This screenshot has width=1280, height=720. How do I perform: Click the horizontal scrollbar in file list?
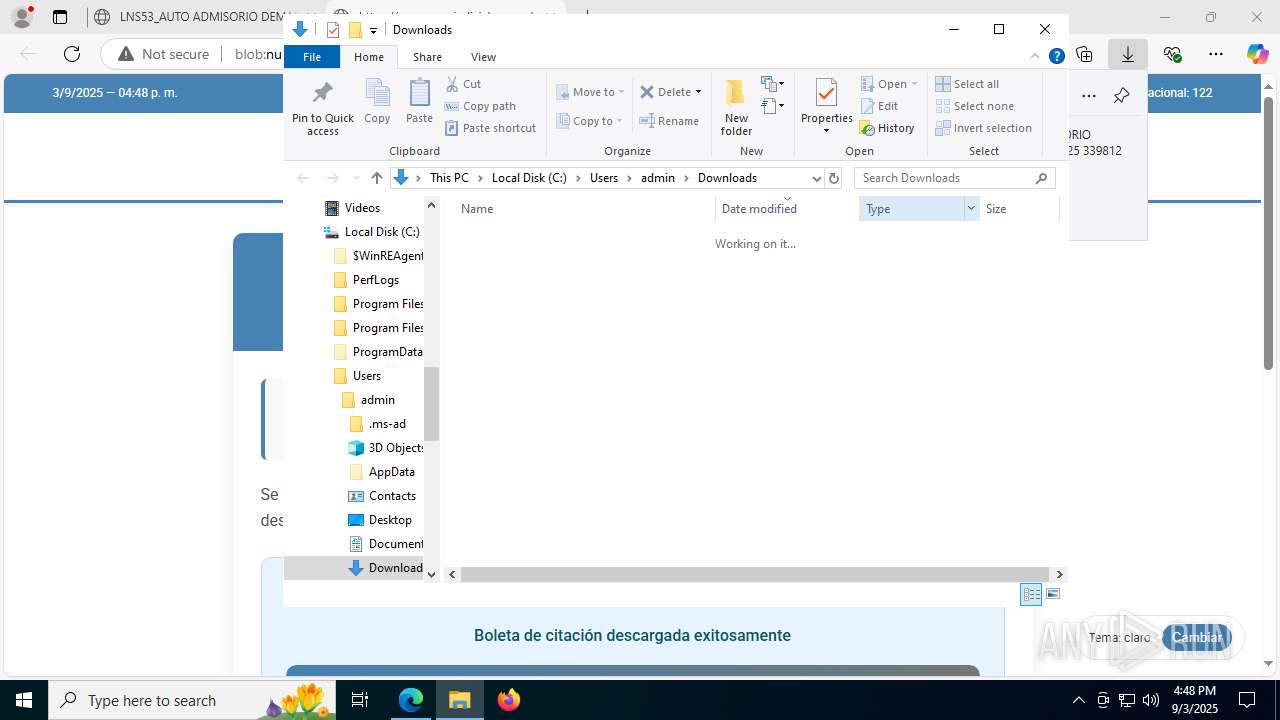point(754,574)
